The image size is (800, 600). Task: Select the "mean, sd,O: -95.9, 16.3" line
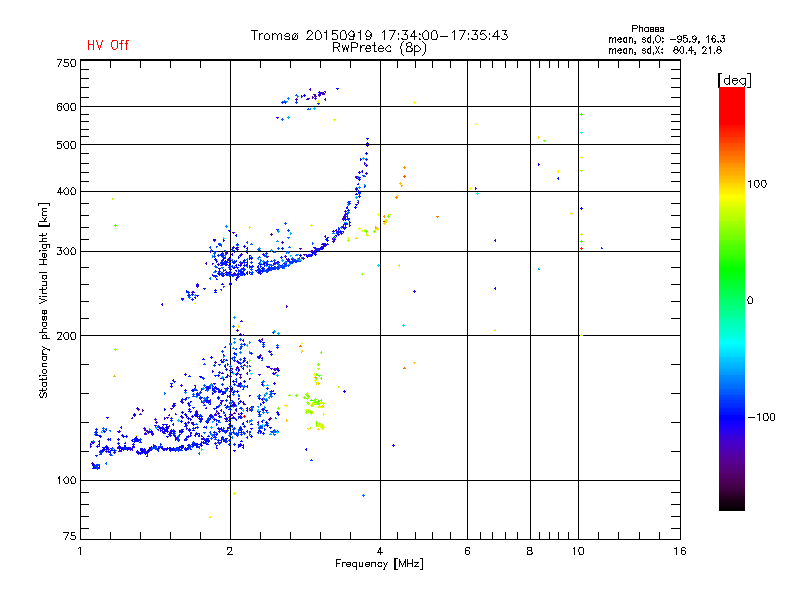[x=667, y=39]
